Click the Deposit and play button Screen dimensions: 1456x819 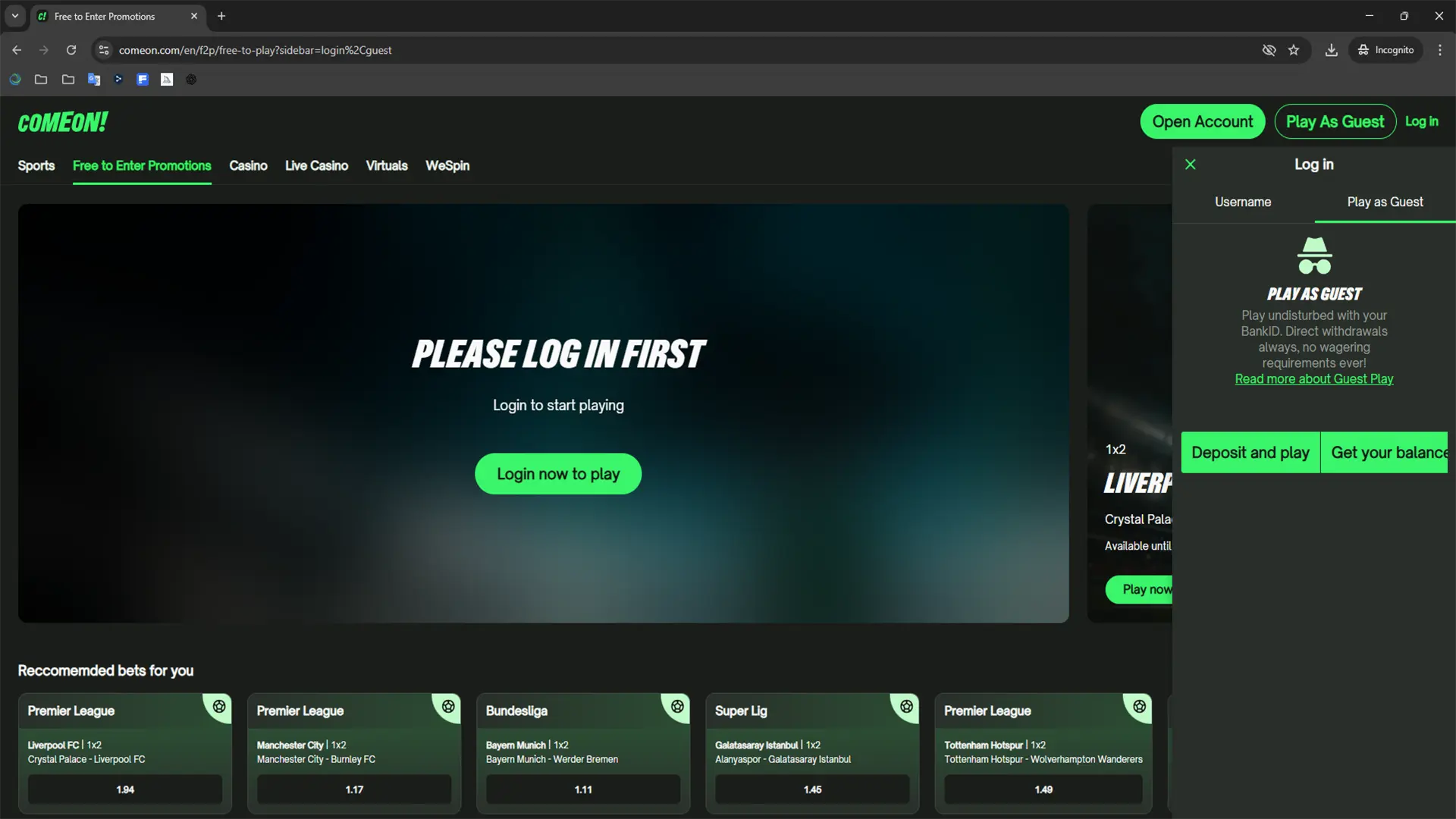1250,453
